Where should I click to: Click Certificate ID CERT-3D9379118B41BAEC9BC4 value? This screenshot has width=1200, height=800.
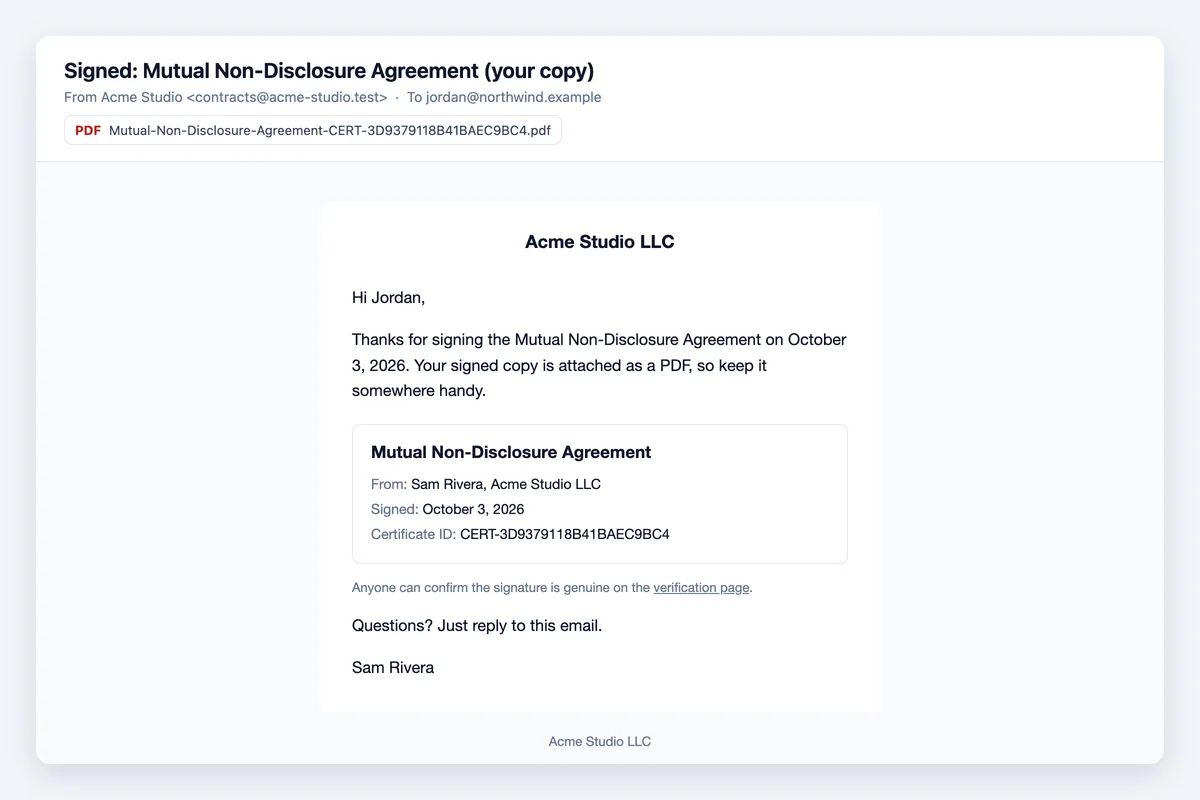click(565, 534)
